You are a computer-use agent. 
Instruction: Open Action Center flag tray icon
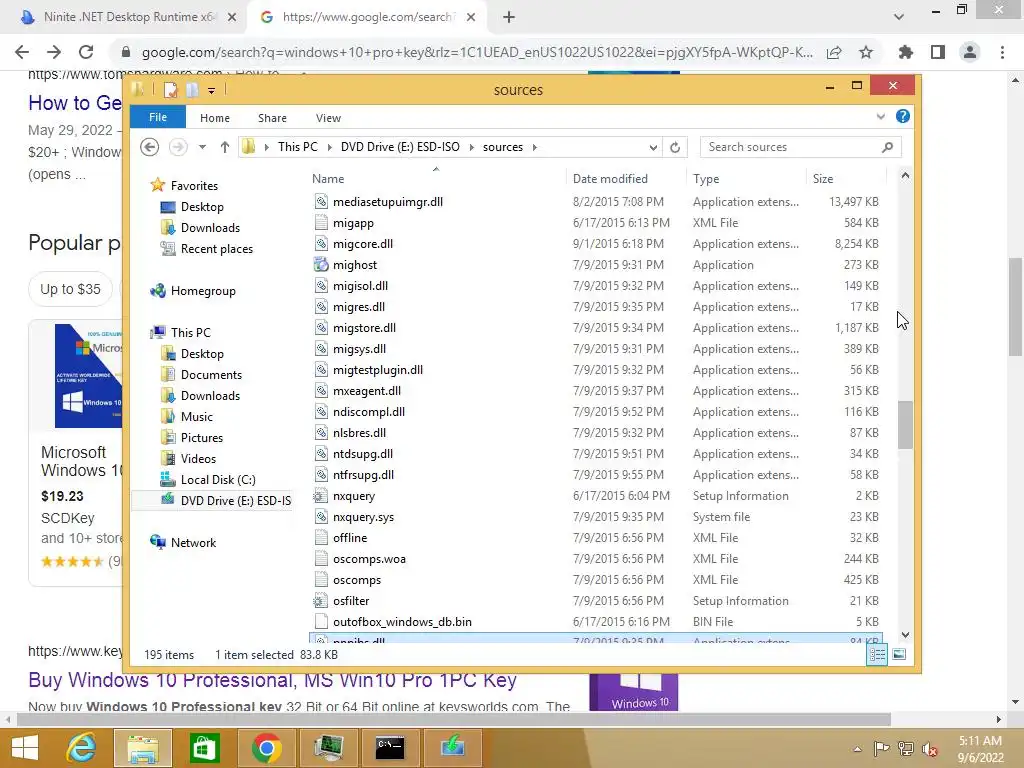click(881, 749)
